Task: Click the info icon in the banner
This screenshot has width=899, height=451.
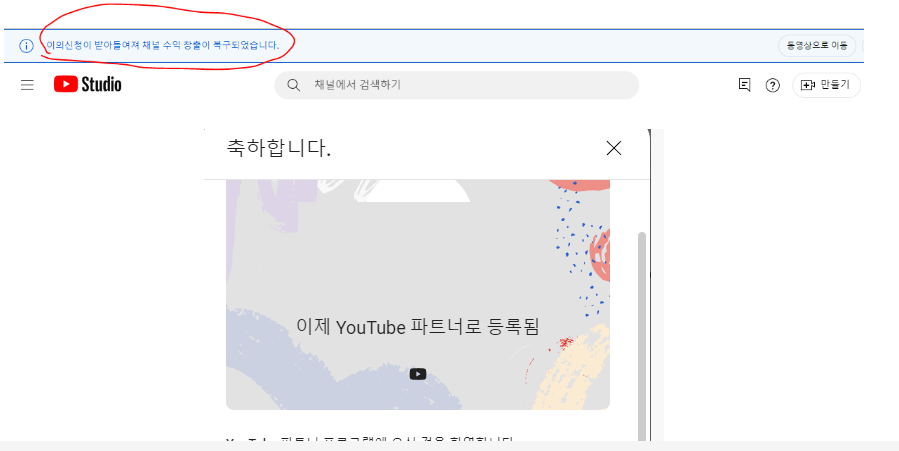Action: 26,46
